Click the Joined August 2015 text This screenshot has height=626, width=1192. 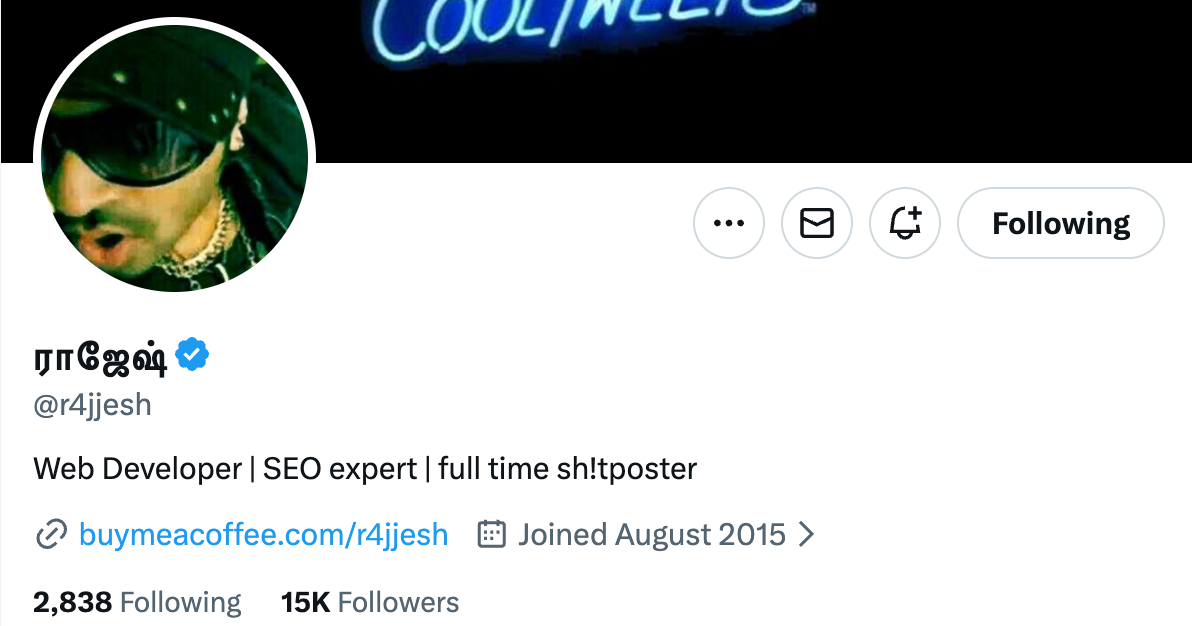coord(651,535)
